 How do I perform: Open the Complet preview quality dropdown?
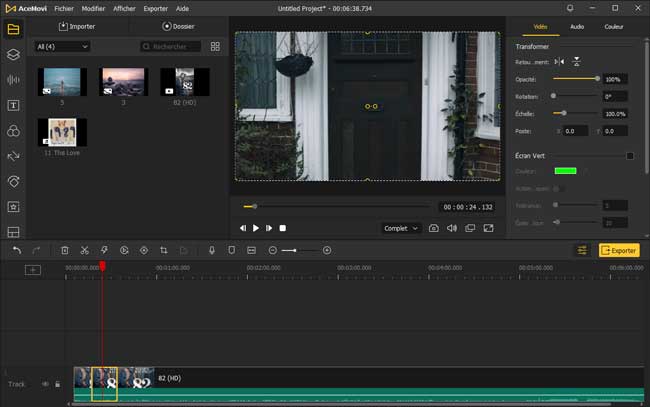400,228
